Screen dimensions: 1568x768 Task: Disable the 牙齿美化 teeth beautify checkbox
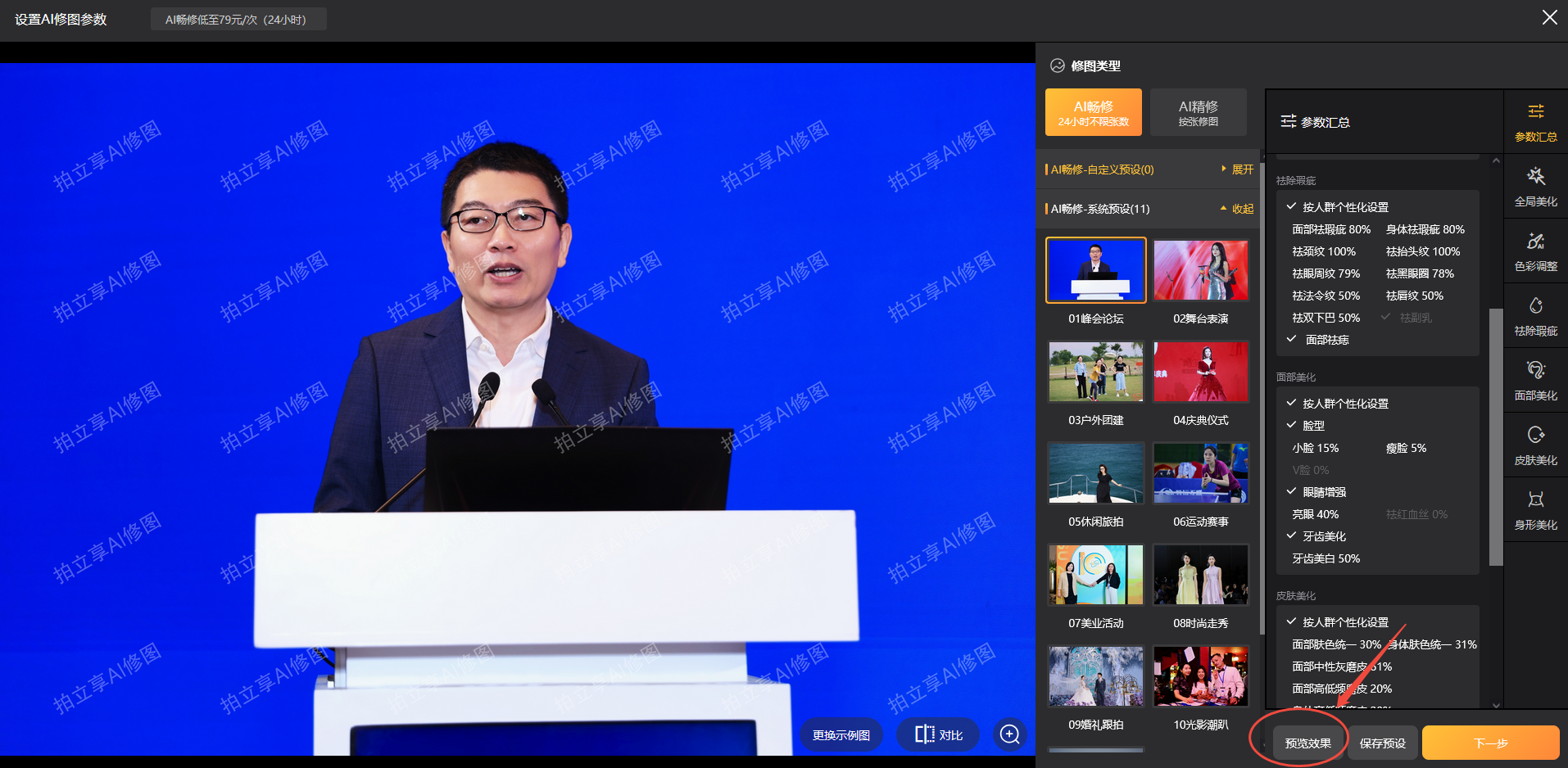click(x=1292, y=536)
